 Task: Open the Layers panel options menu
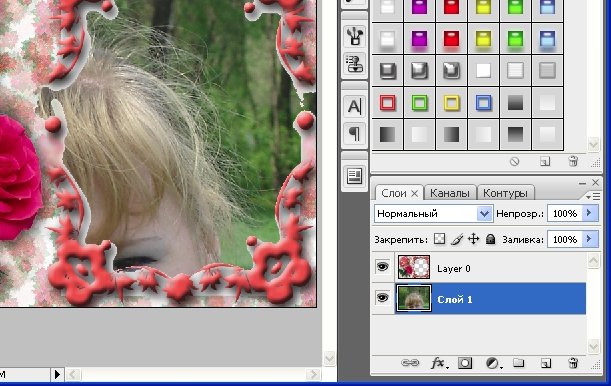pyautogui.click(x=593, y=197)
